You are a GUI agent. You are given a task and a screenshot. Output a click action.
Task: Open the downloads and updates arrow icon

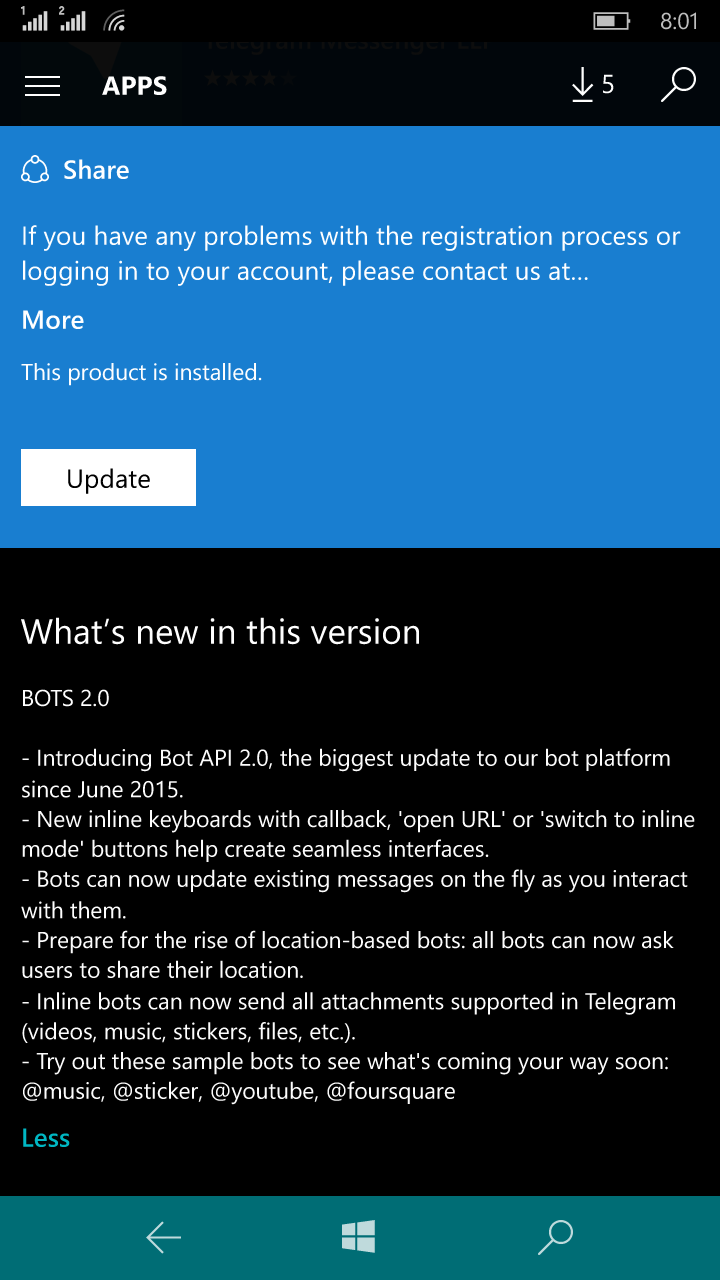[x=582, y=86]
